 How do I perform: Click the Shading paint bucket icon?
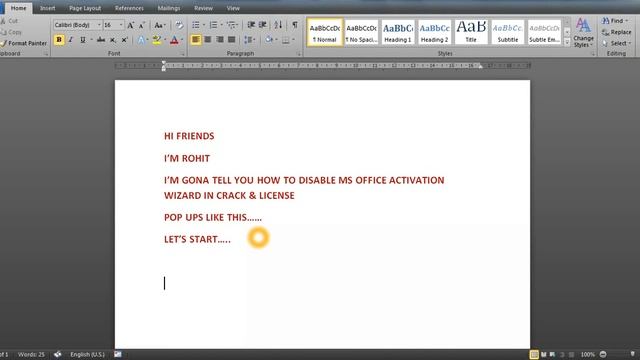[269, 40]
